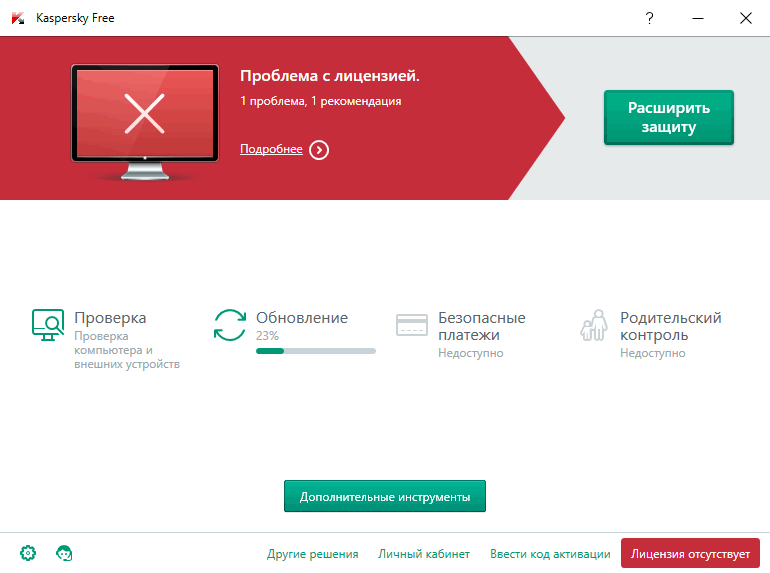
Task: Click the Расширить защиту button
Action: click(x=669, y=117)
